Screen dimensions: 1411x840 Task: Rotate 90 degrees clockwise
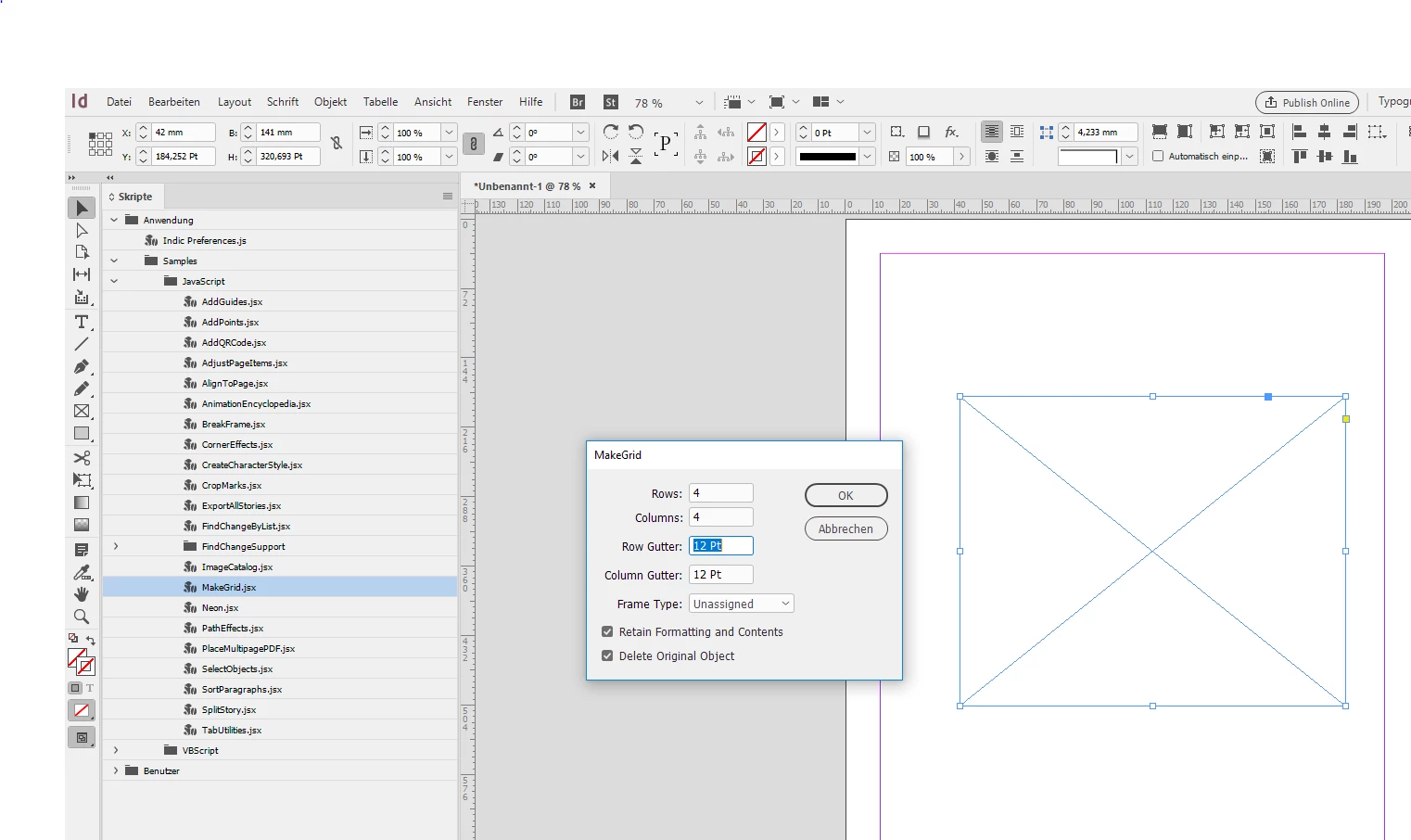click(610, 132)
